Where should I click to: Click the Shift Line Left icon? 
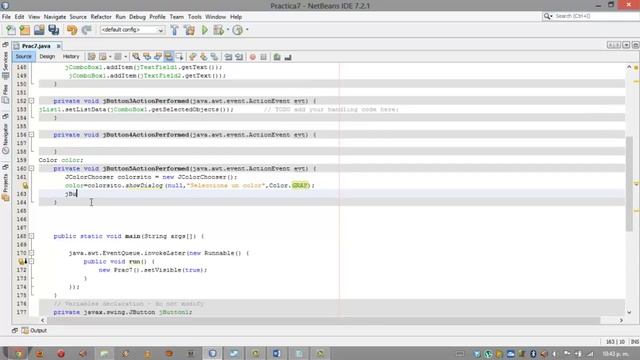click(x=228, y=57)
